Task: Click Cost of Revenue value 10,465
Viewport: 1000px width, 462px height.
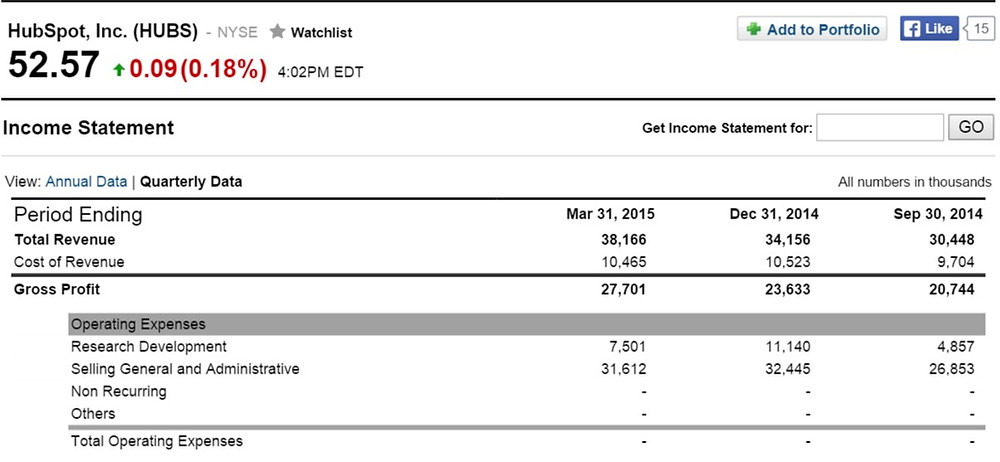Action: click(624, 262)
